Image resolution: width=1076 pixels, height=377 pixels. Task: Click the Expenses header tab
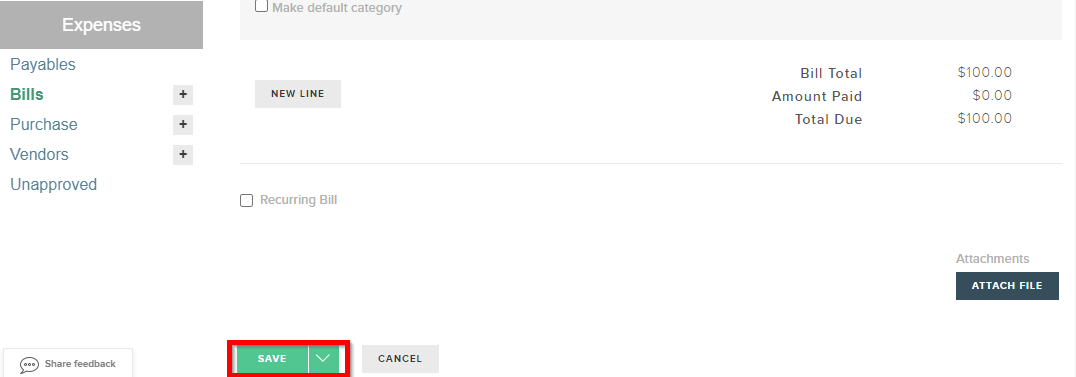click(x=102, y=25)
